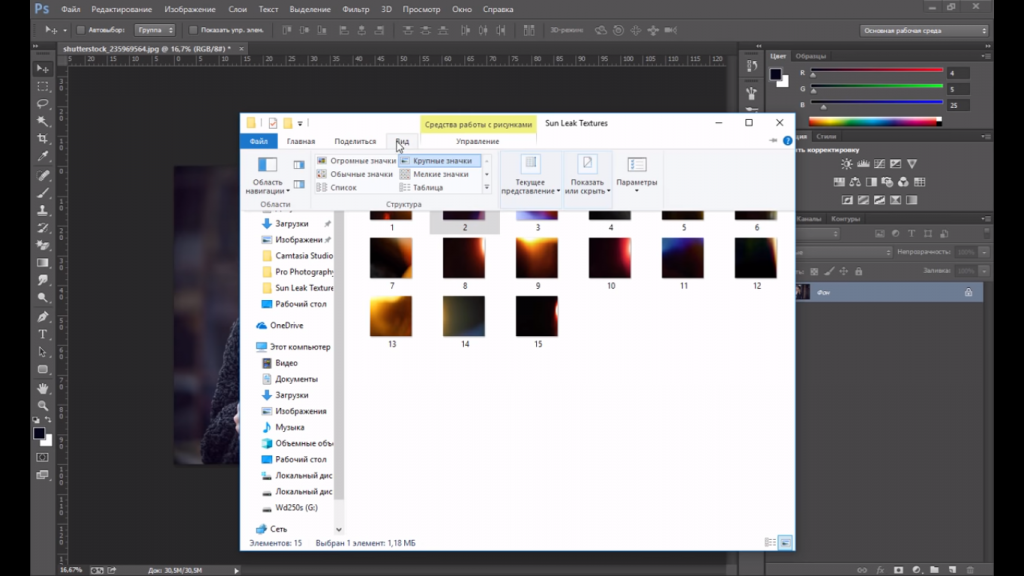Select the Brush tool
Screen dimensions: 1024x576
tap(42, 193)
